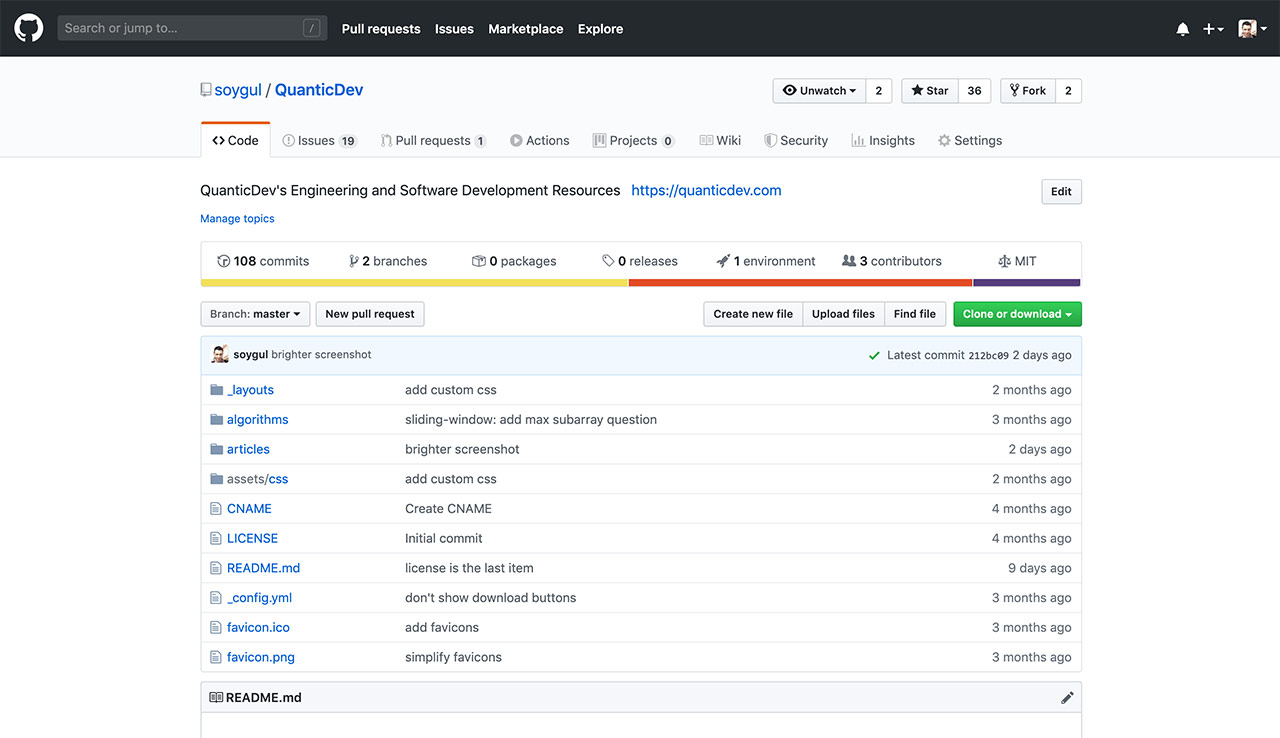This screenshot has height=738, width=1280.
Task: Open the https://quanticdev.com link
Action: pos(706,190)
